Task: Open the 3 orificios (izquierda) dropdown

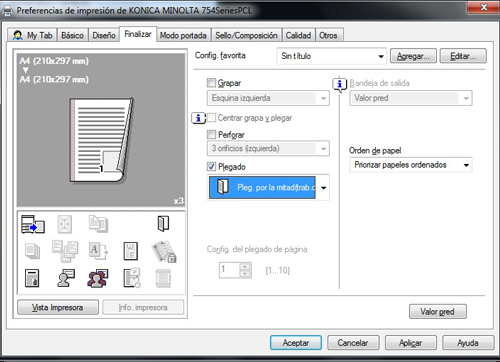Action: [x=268, y=148]
